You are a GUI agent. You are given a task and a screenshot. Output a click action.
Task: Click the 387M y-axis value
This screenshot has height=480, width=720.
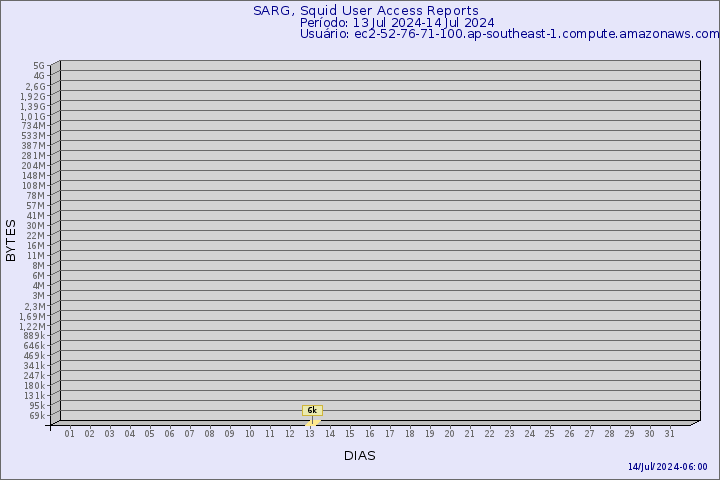[34, 146]
